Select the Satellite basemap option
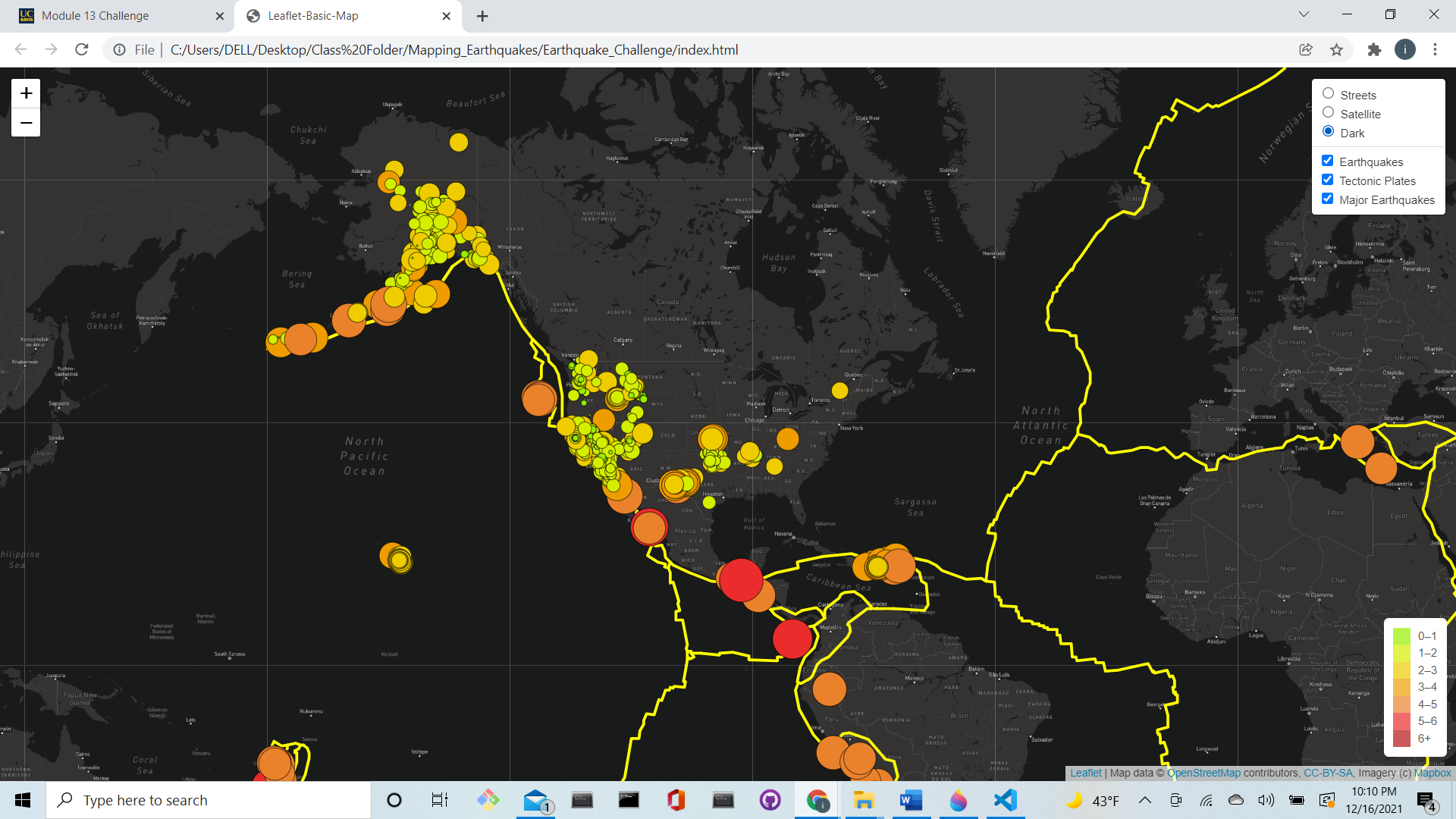The width and height of the screenshot is (1456, 819). [x=1328, y=112]
